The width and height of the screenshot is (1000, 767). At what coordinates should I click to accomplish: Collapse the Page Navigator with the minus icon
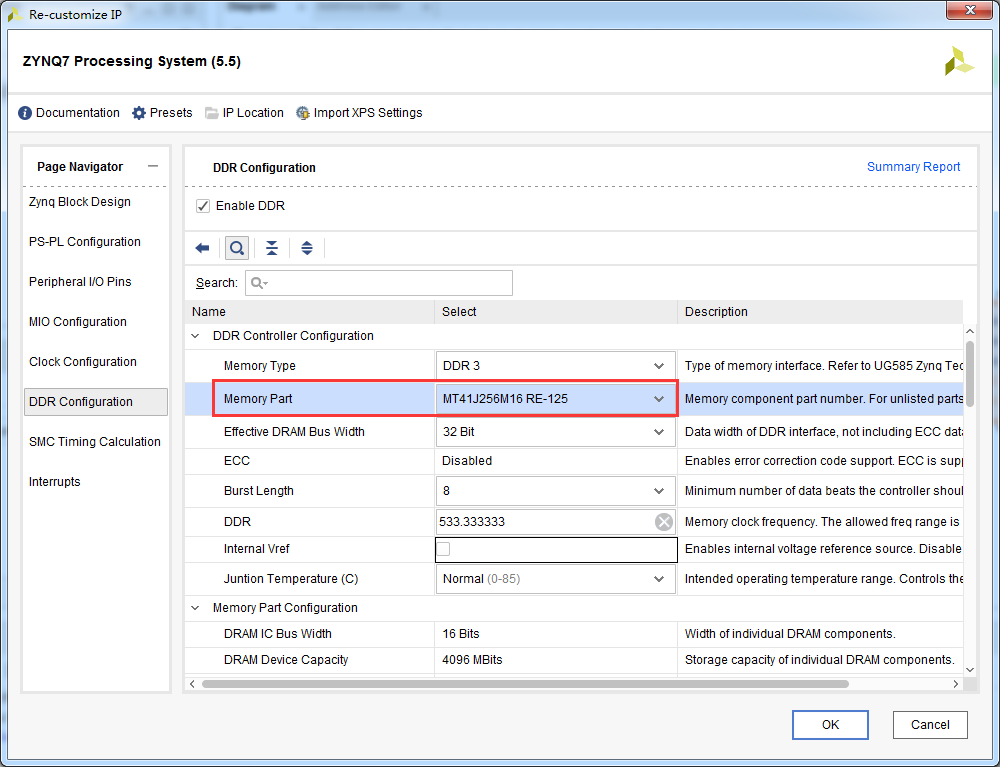(x=152, y=166)
